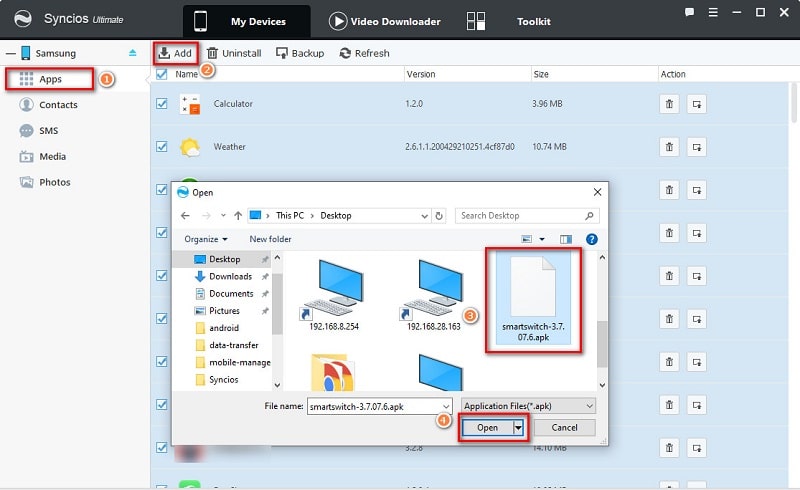Refresh the Desktop folder view

pyautogui.click(x=439, y=216)
